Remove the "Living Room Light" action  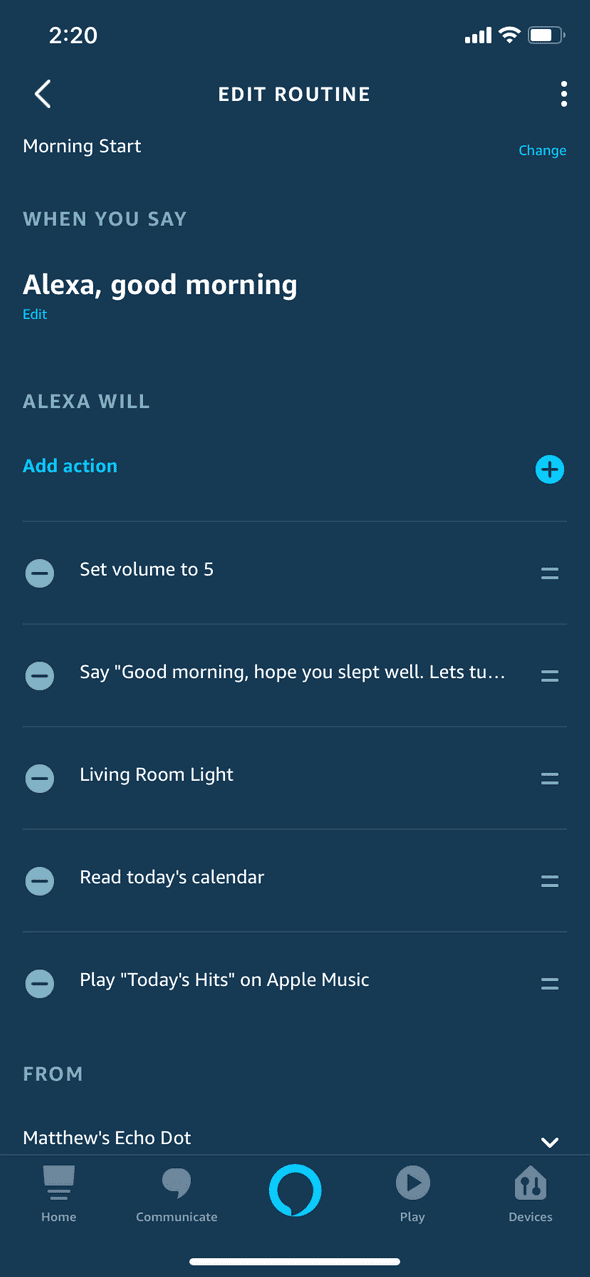[40, 778]
